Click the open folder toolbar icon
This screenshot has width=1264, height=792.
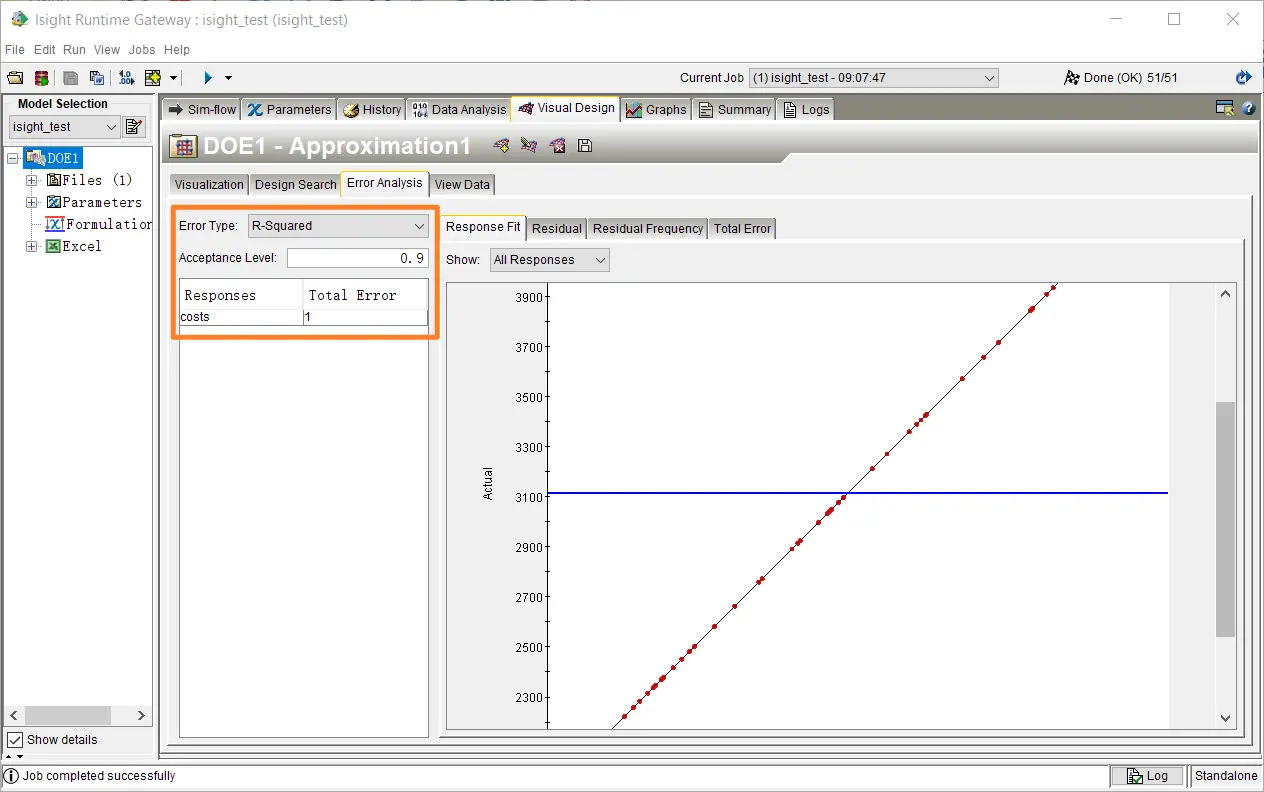(15, 78)
